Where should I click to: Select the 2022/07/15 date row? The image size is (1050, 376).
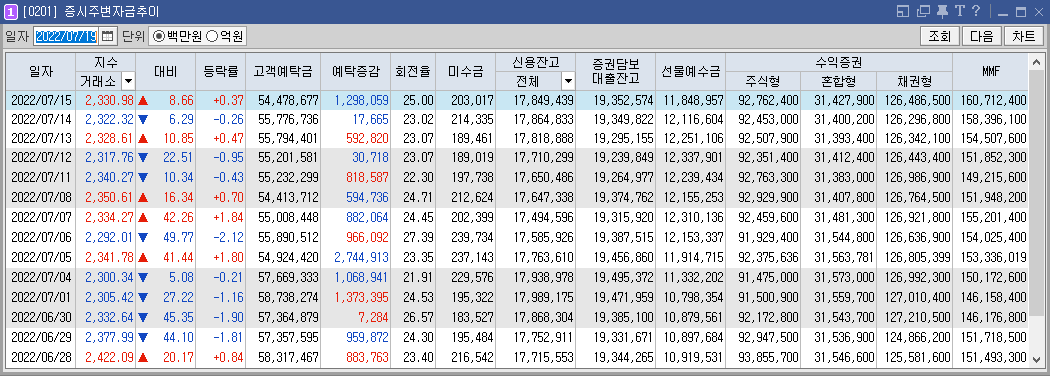pyautogui.click(x=518, y=101)
